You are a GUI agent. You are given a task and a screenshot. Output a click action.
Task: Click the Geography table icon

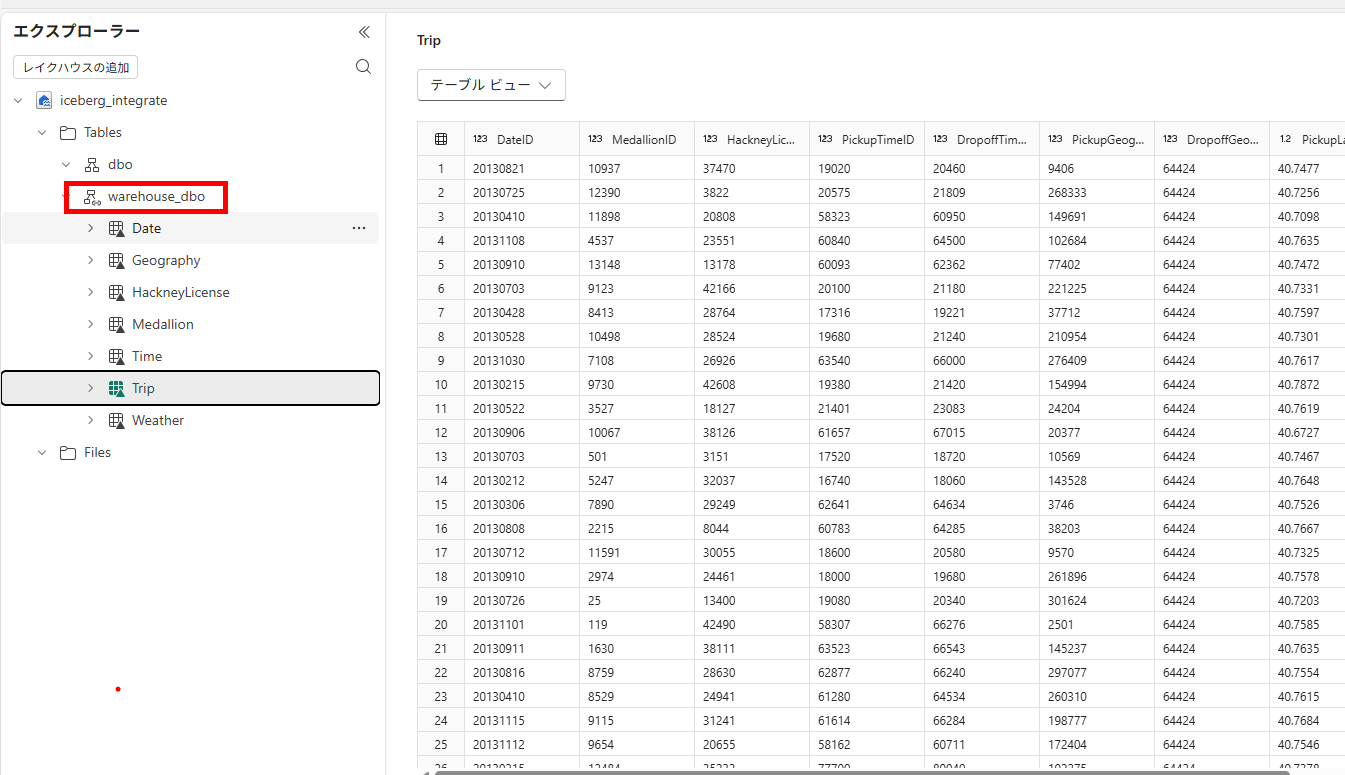pos(116,260)
